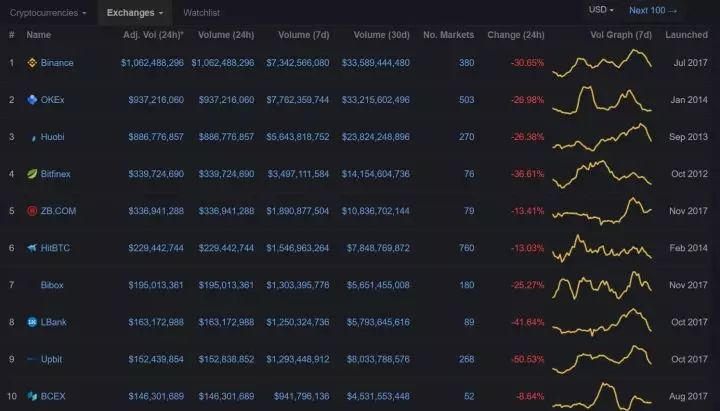Sort by the Name column header
The height and width of the screenshot is (411, 720).
pyautogui.click(x=39, y=35)
